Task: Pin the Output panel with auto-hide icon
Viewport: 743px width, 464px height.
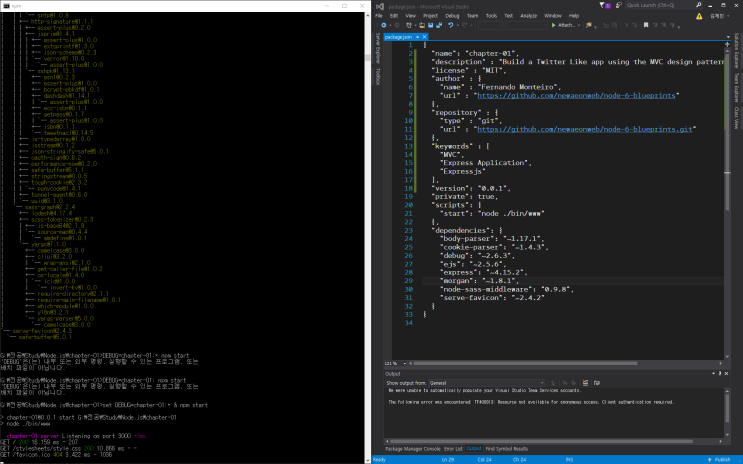Action: tap(720, 374)
